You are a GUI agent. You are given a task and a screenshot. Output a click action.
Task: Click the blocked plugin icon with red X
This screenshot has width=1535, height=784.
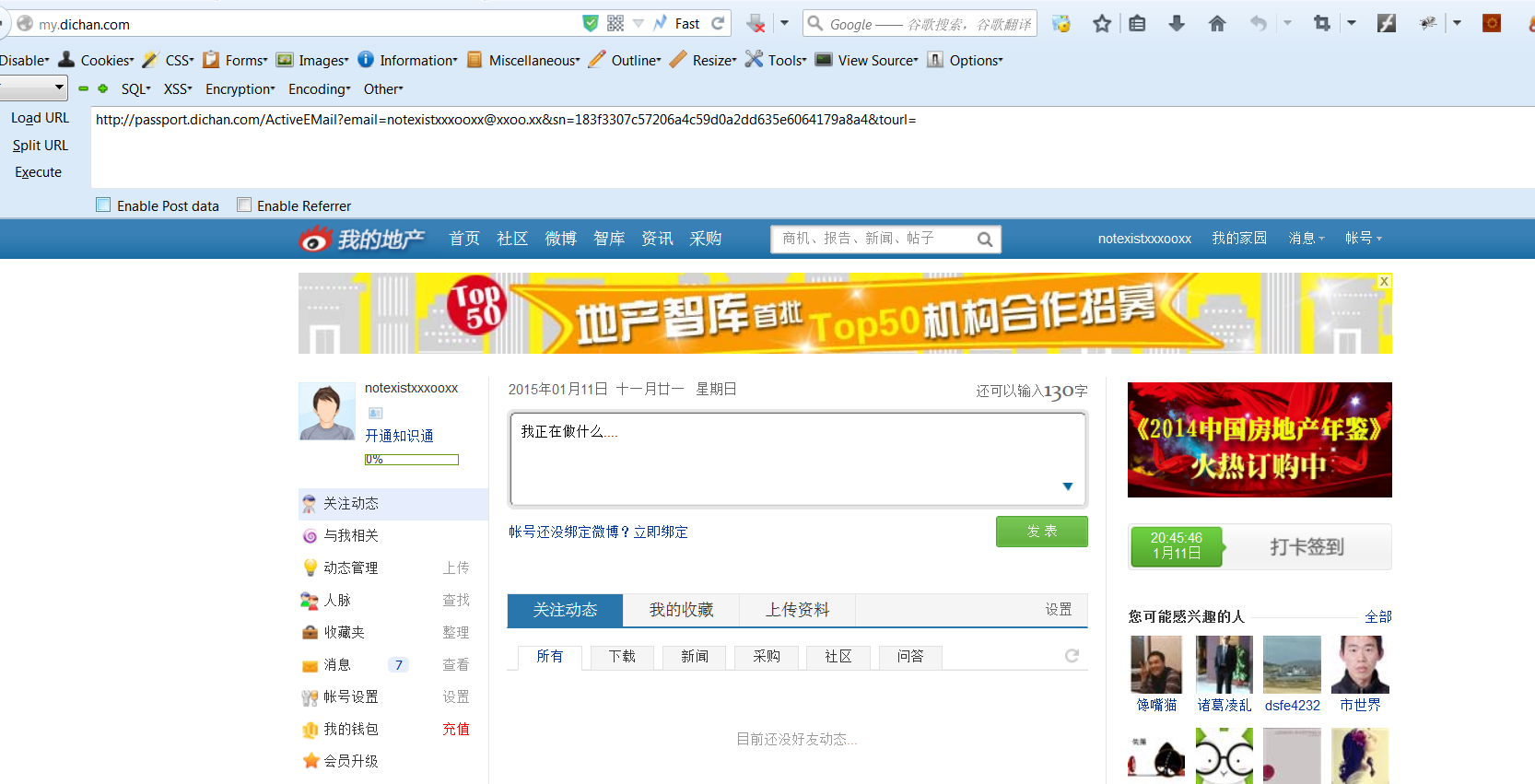pos(756,24)
